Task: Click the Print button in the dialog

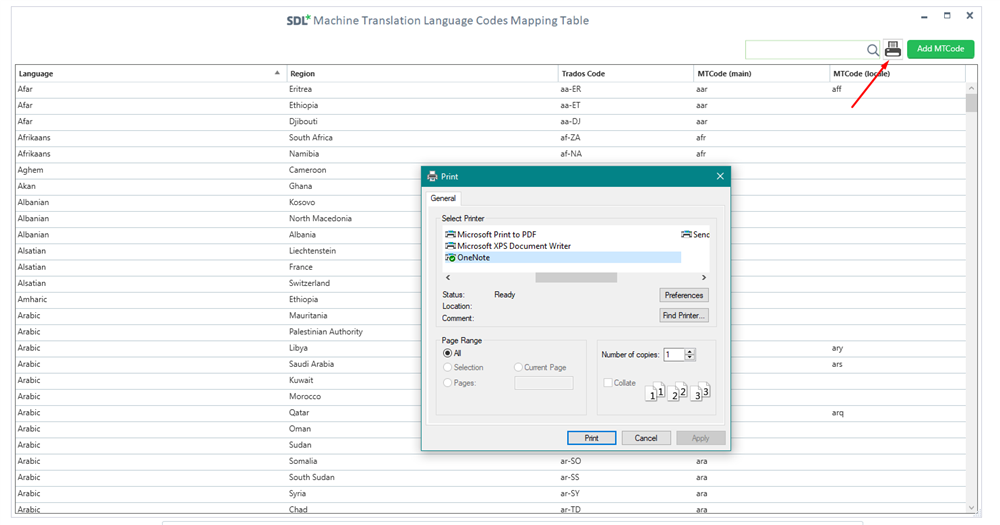Action: 591,438
